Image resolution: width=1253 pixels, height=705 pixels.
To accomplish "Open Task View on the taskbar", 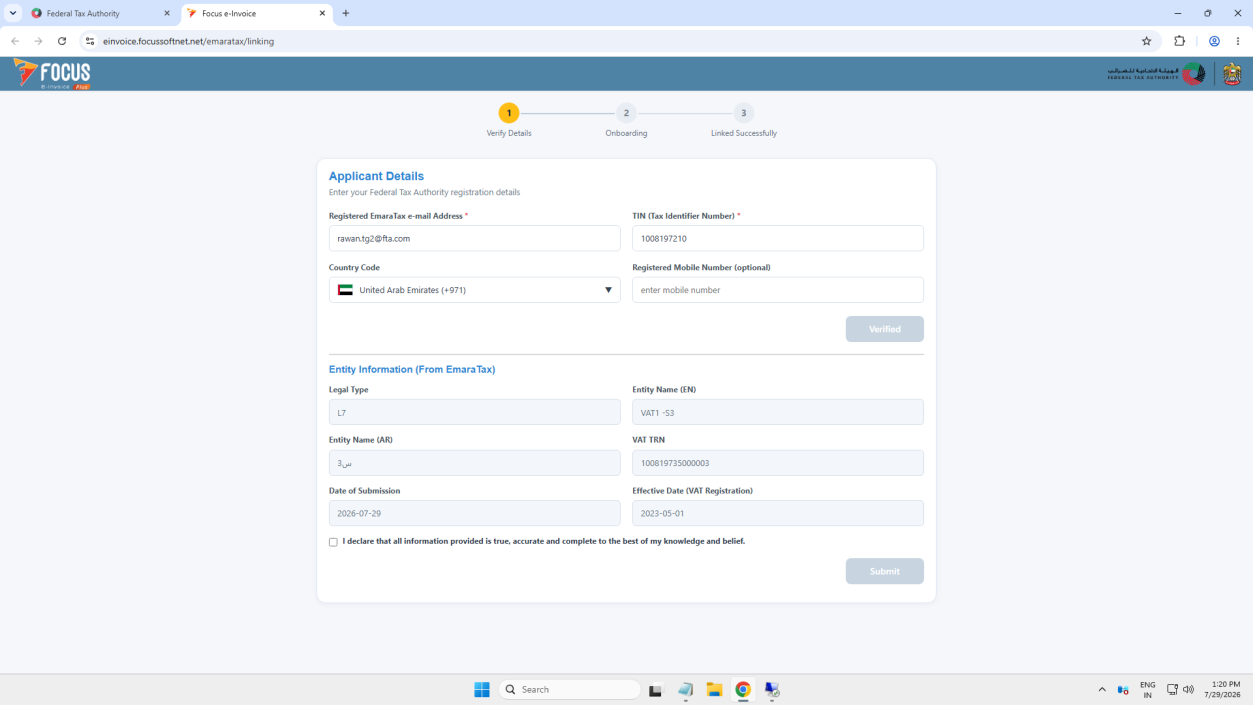I will tap(655, 689).
